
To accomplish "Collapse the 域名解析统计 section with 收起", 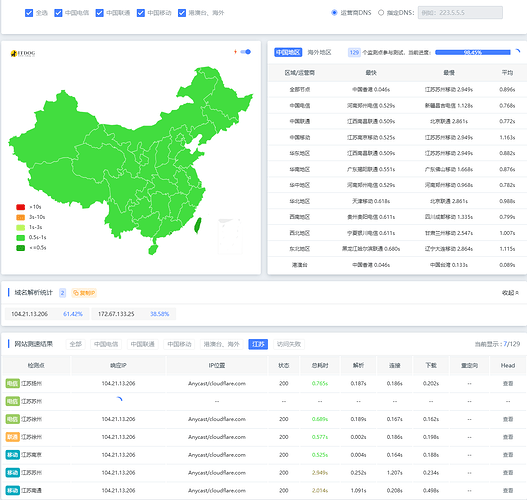I will [510, 293].
